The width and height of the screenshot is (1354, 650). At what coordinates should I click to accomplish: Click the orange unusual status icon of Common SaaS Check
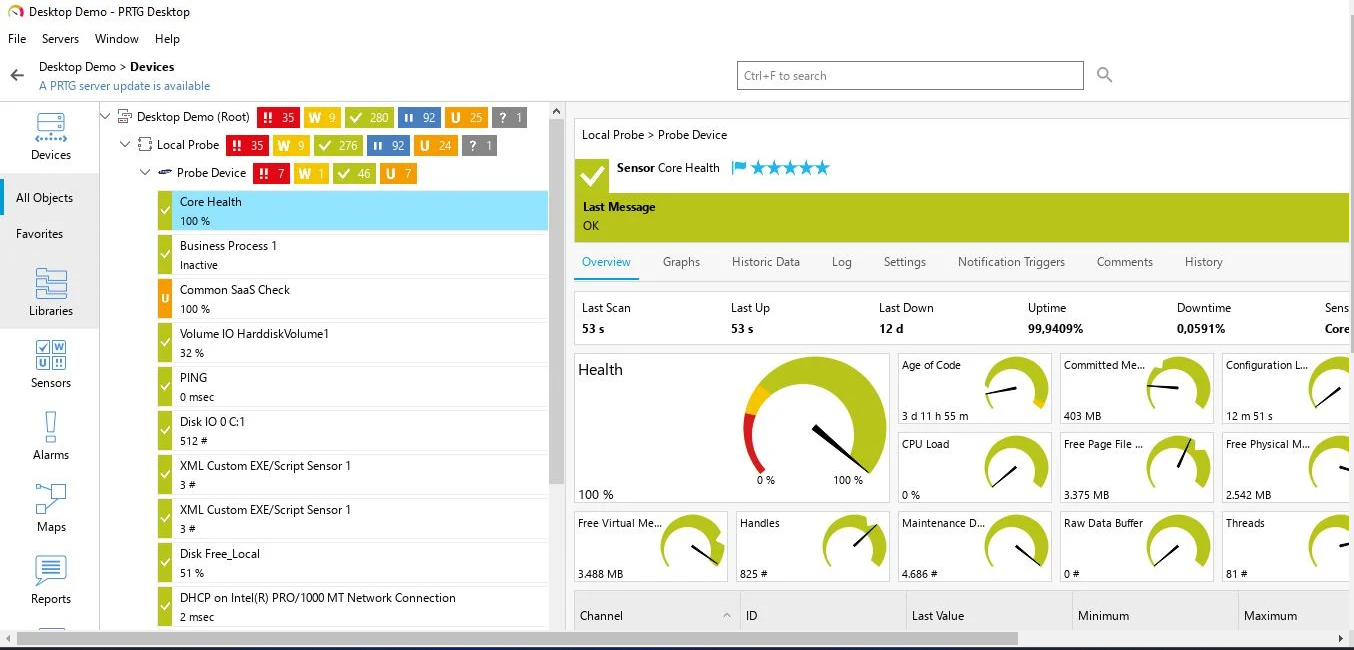coord(165,298)
